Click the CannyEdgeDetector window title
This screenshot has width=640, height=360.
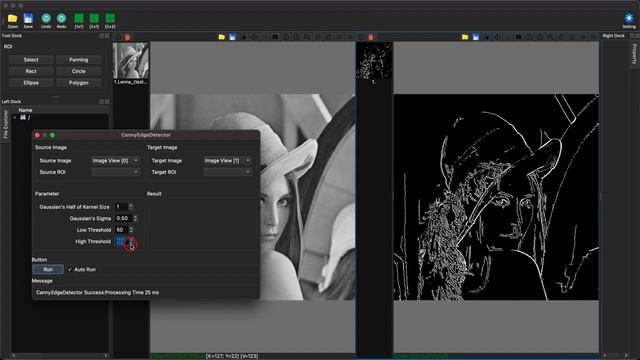coord(146,135)
